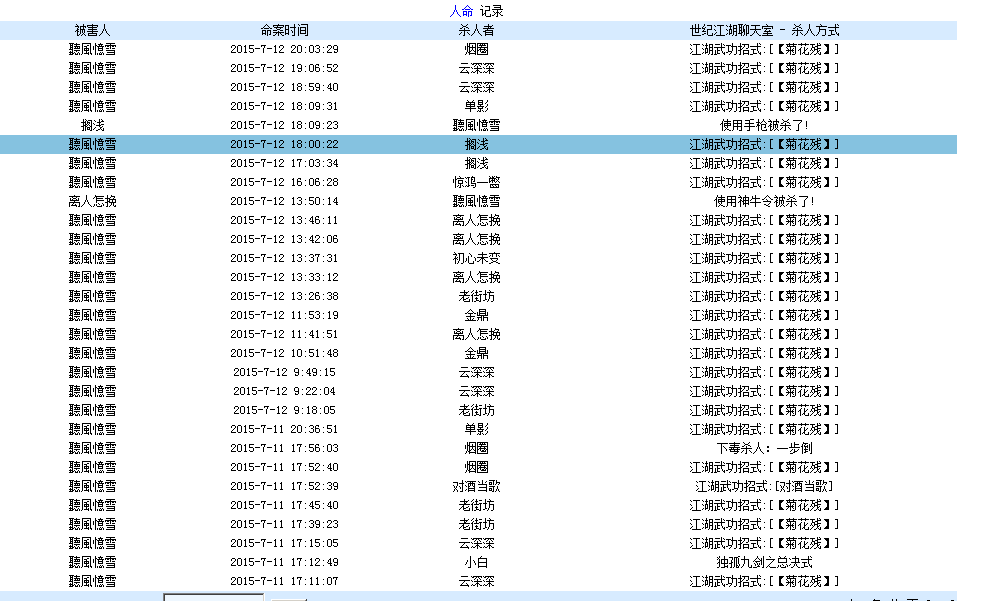Click killer 云深深 in the 9:22:04 row
Viewport: 1006px width, 601px height.
click(x=476, y=391)
